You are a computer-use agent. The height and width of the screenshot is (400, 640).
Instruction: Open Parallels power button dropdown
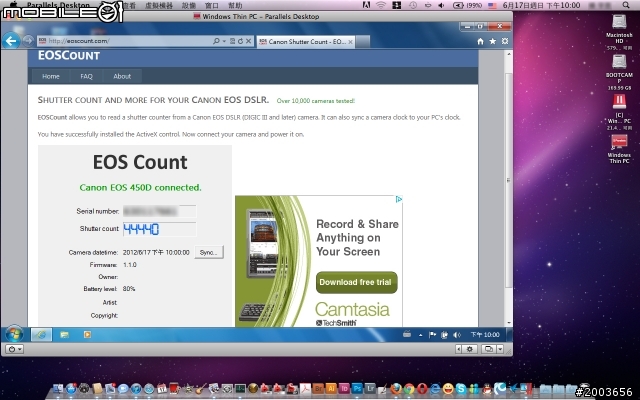coord(14,349)
